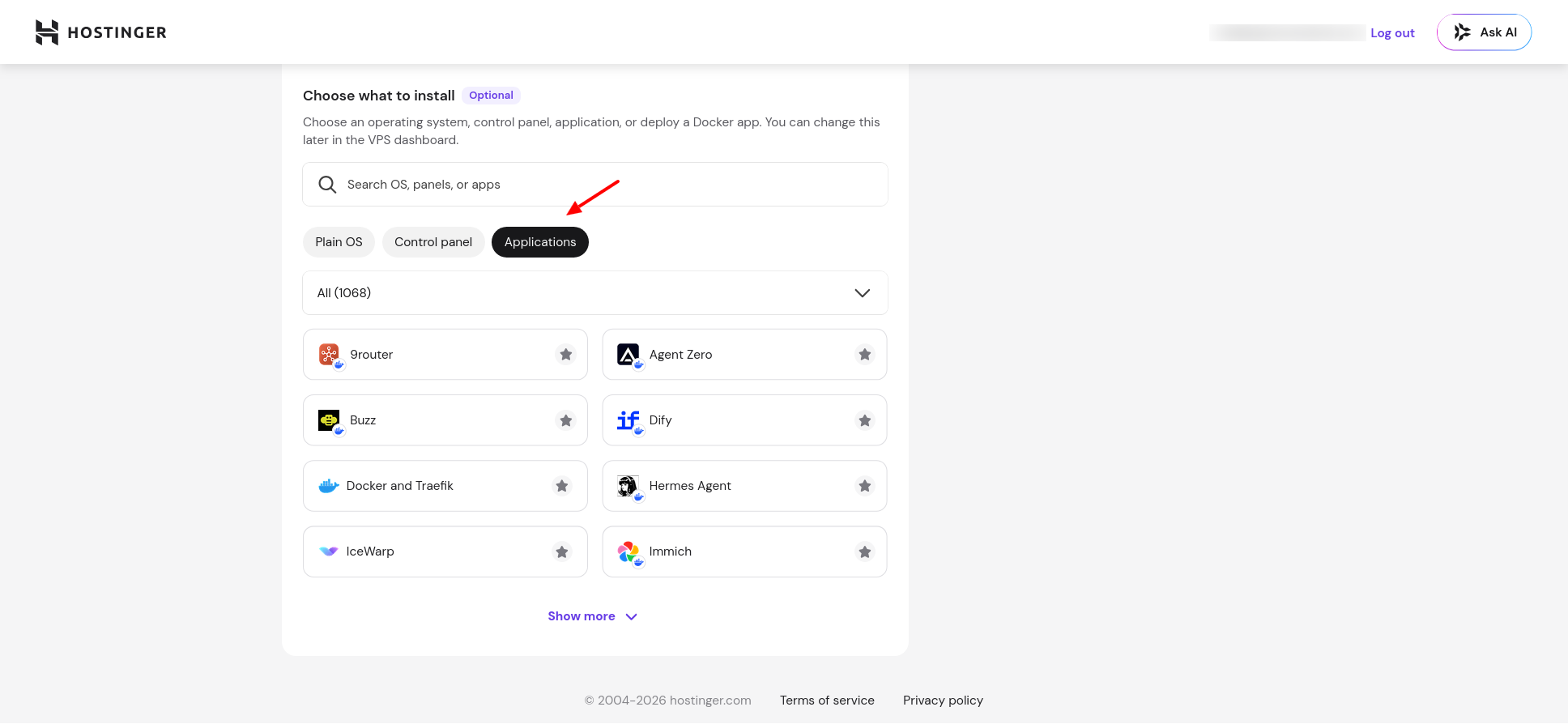
Task: Favorite 9router with its star
Action: (x=566, y=354)
